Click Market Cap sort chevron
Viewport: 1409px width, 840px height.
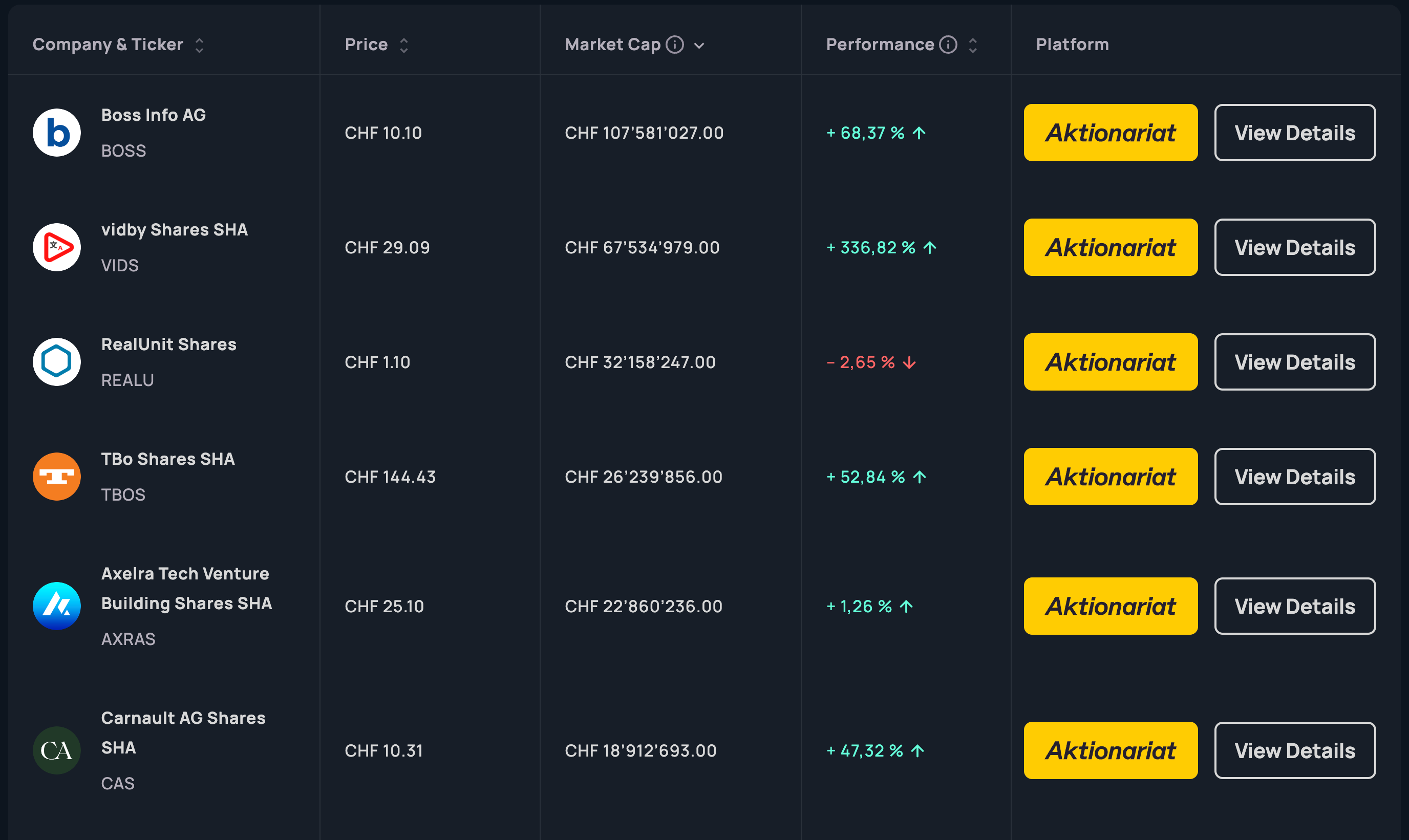pos(699,45)
